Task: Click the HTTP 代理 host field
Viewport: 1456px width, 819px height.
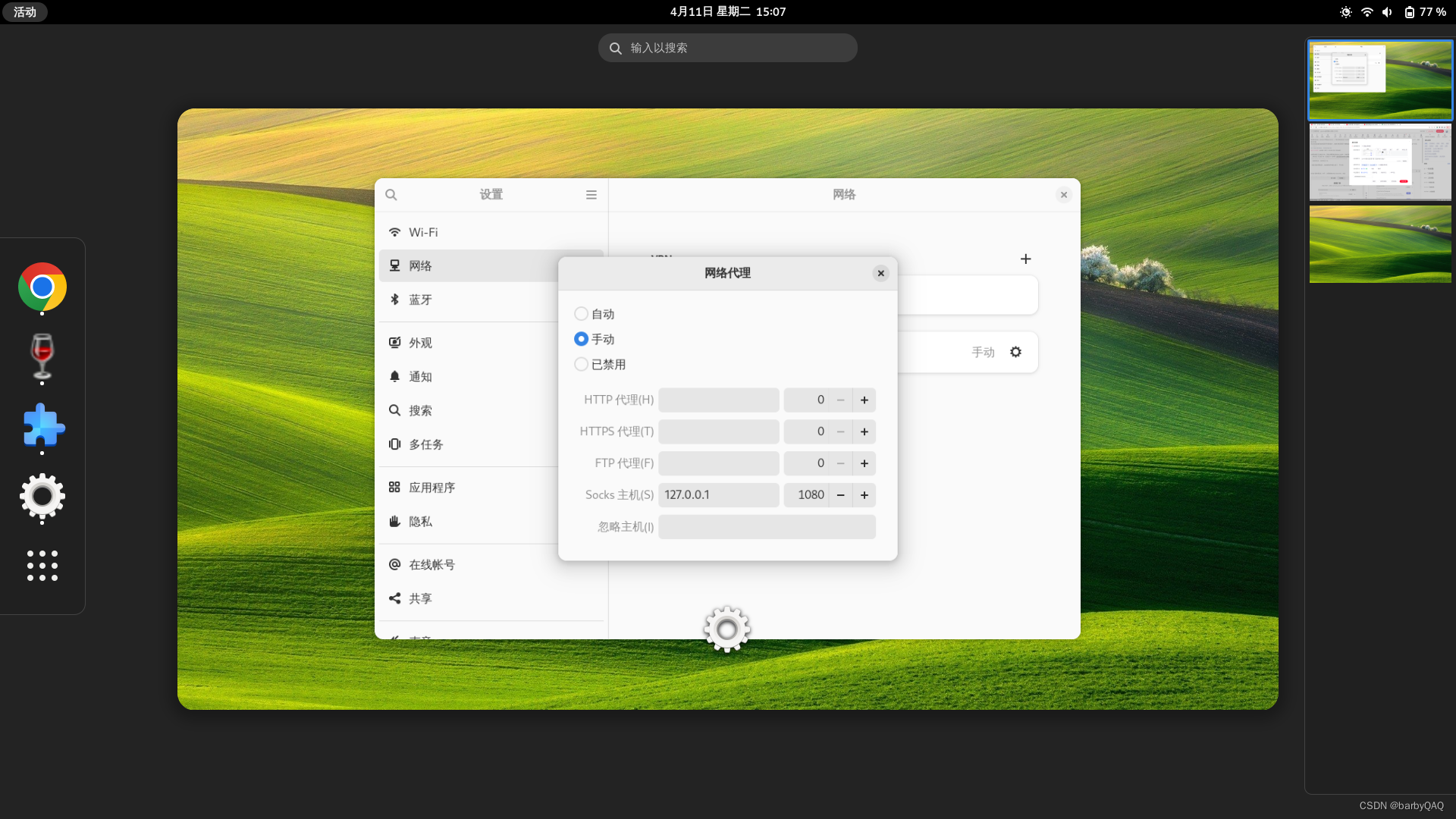Action: click(x=719, y=400)
